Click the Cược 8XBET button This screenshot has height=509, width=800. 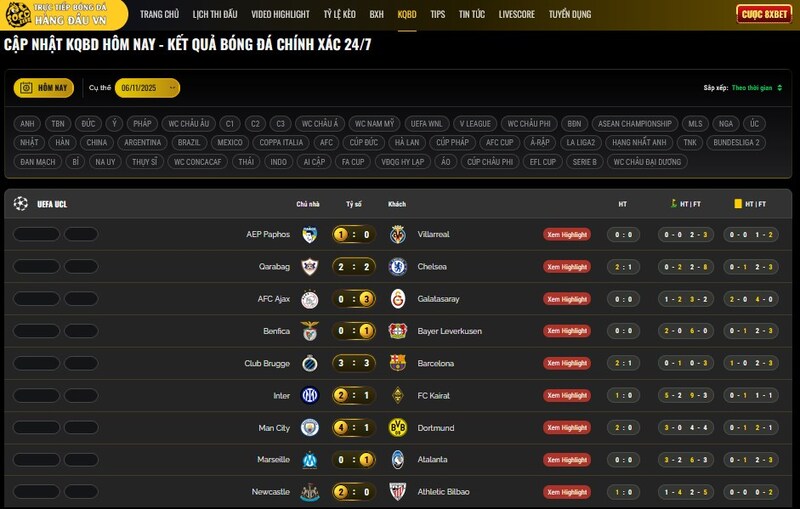[764, 14]
